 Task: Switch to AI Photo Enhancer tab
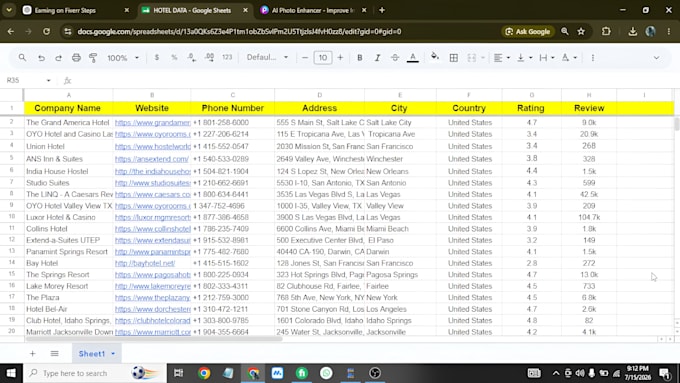[313, 10]
